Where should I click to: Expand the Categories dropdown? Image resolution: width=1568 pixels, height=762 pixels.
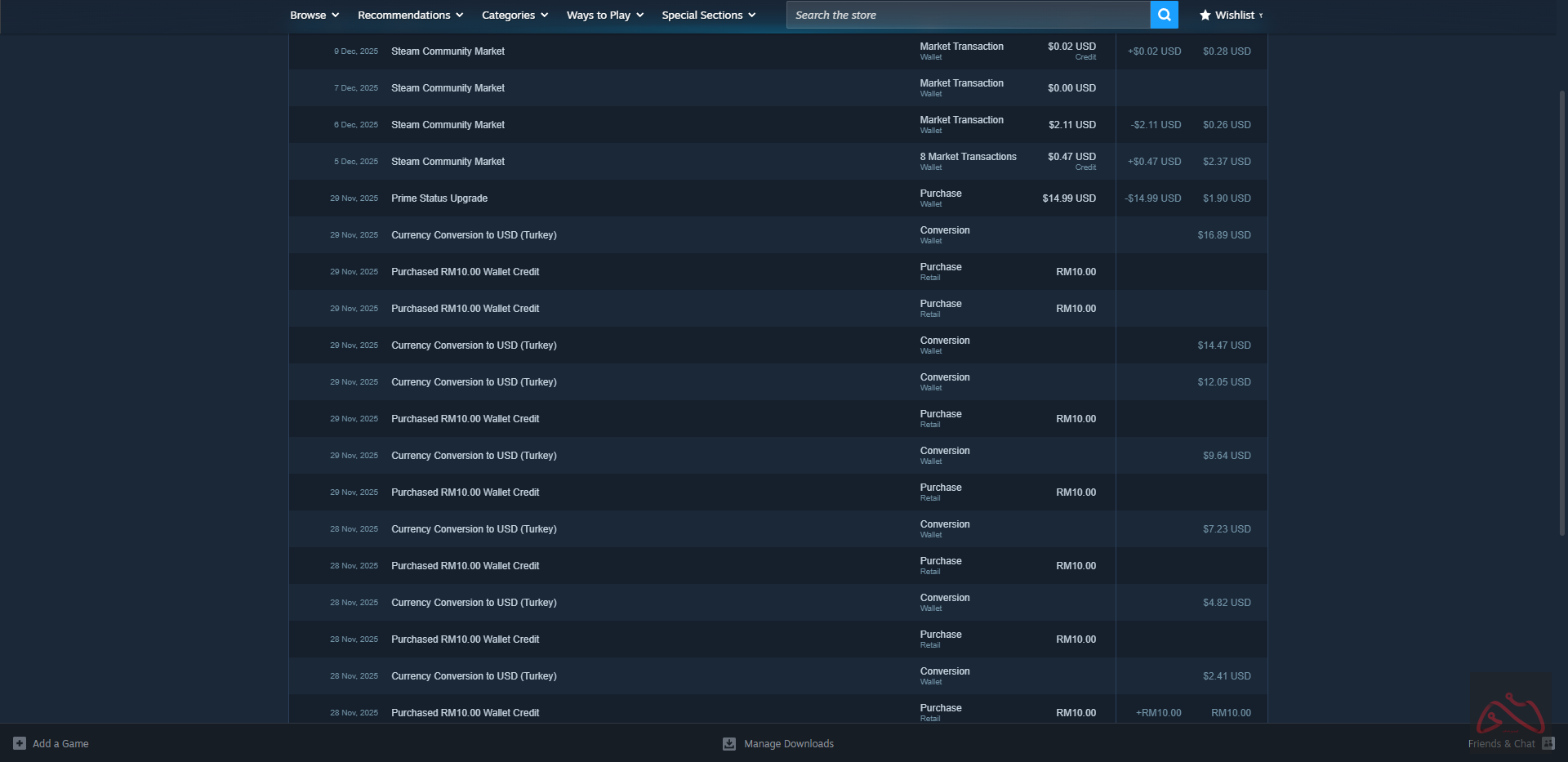click(514, 15)
